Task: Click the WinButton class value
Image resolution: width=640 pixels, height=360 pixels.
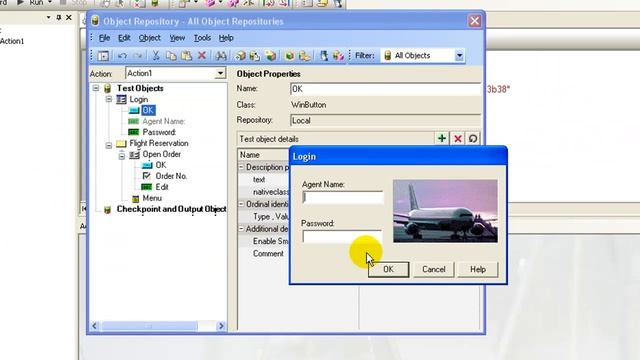Action: (x=309, y=105)
